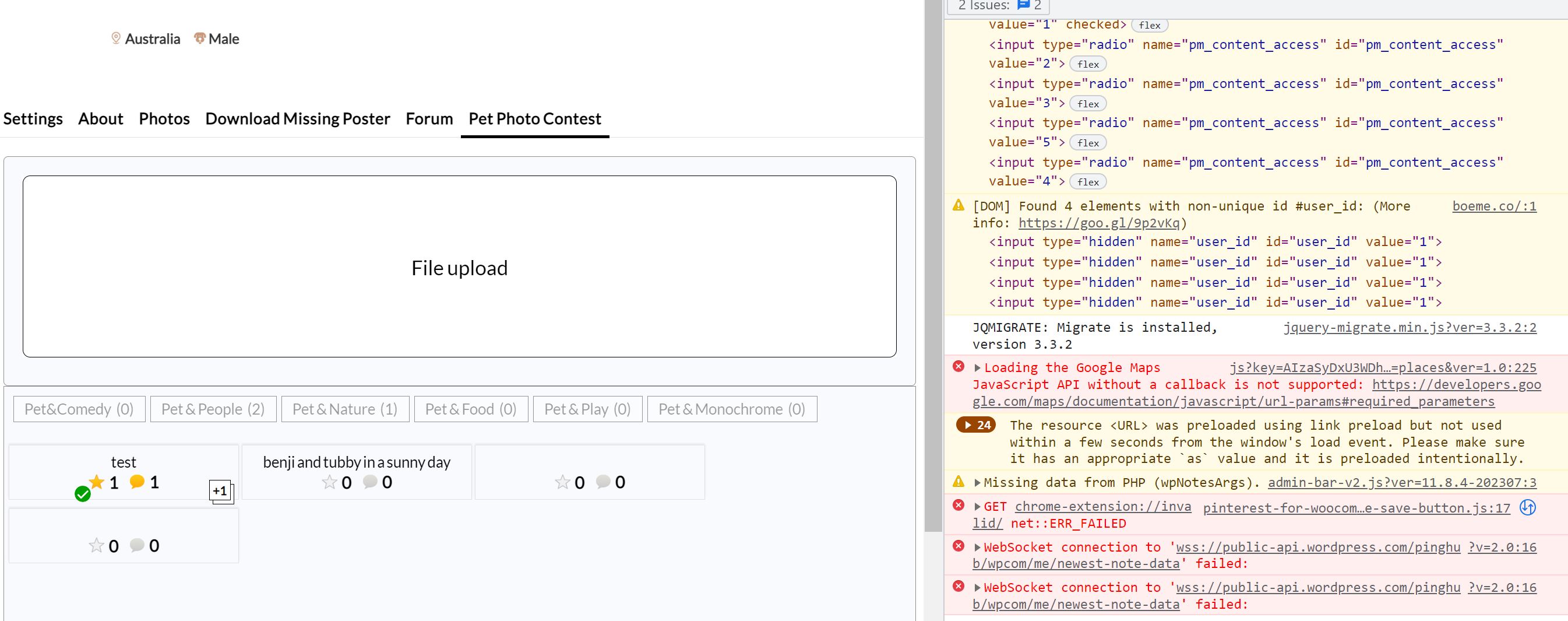Open the About tab
This screenshot has width=1568, height=621.
coord(100,119)
